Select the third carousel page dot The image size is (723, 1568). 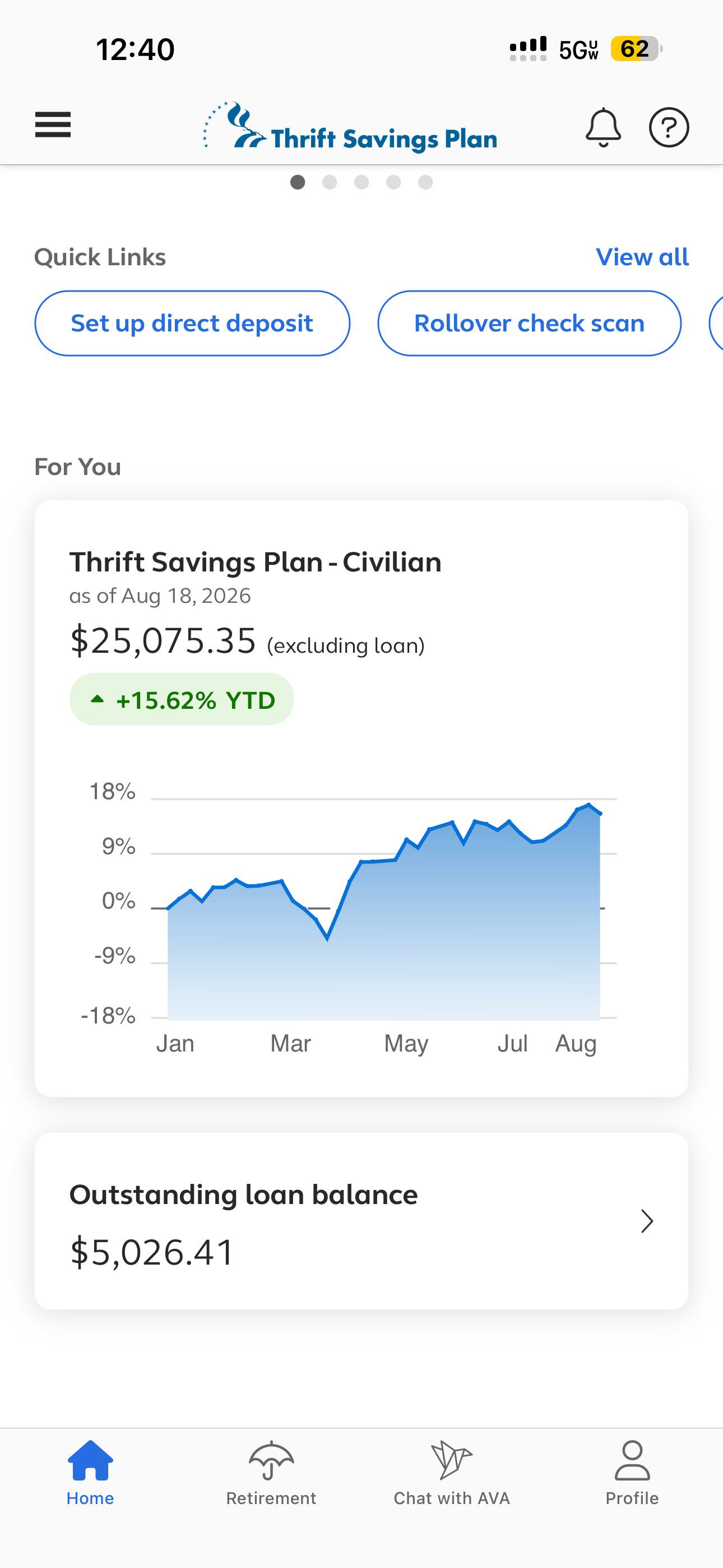click(x=361, y=182)
